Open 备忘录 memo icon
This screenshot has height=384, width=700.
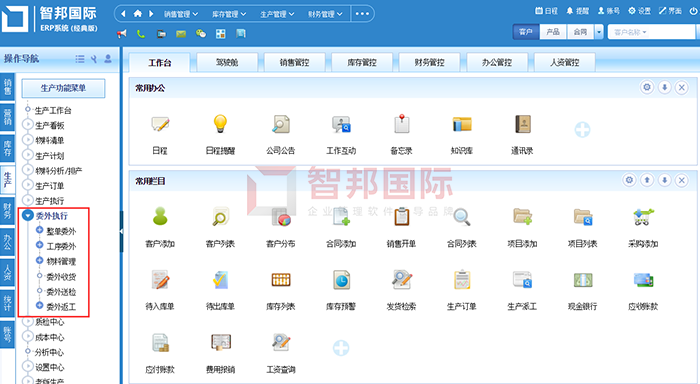click(x=401, y=124)
